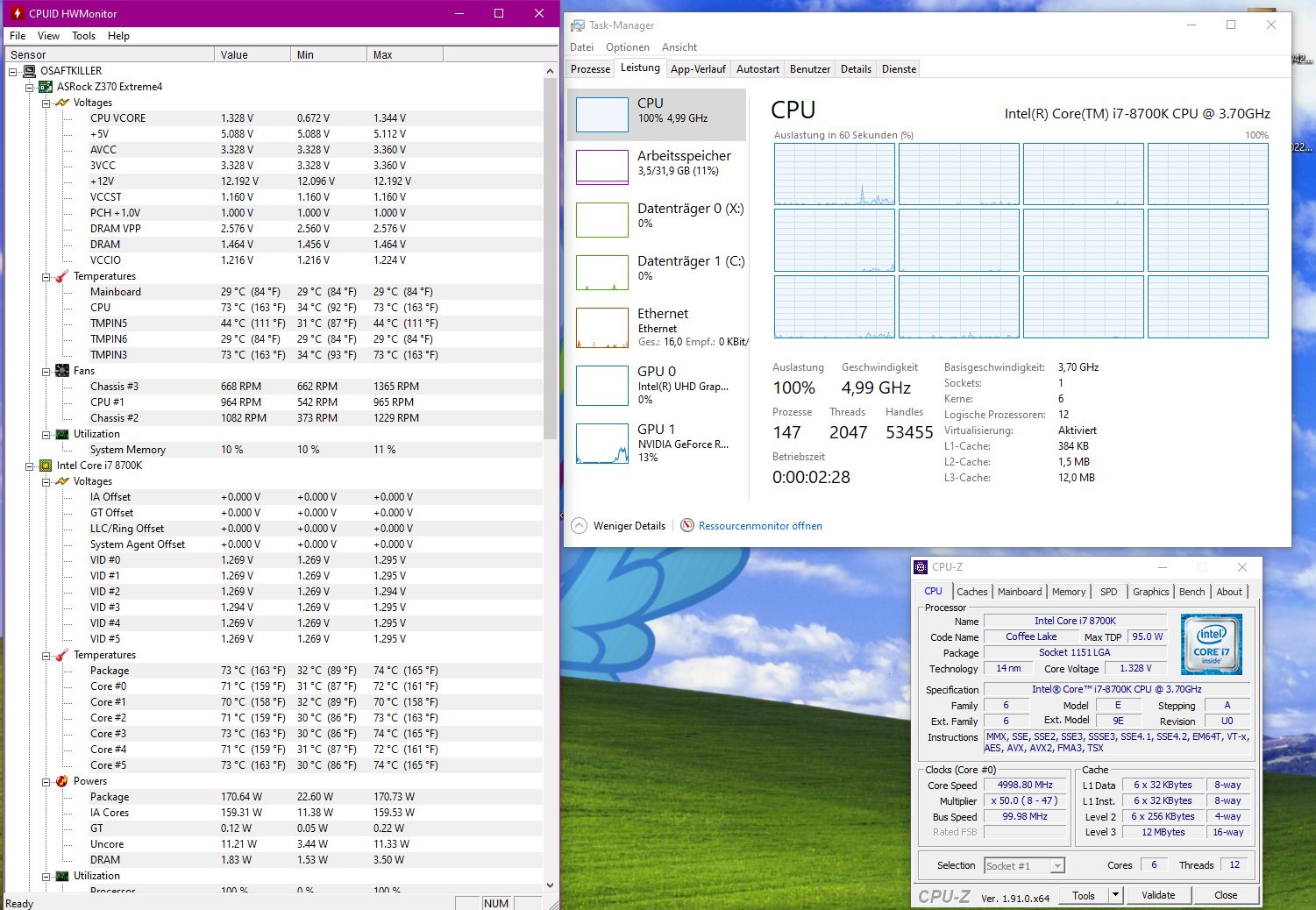Image resolution: width=1316 pixels, height=910 pixels.
Task: Click the Value column header
Action: (253, 54)
